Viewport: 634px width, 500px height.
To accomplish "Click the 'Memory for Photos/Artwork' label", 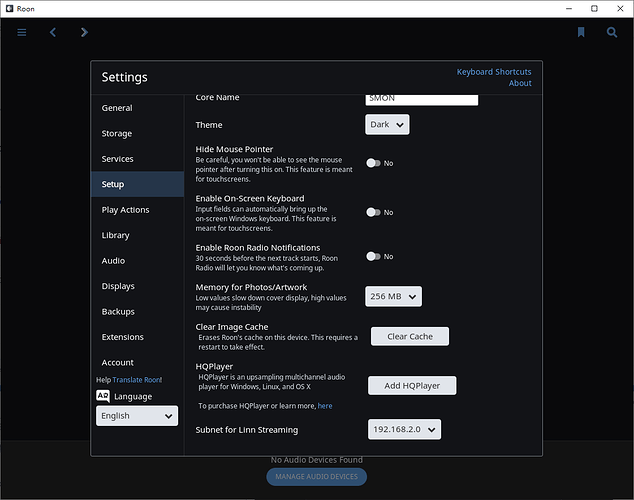I will coord(251,287).
